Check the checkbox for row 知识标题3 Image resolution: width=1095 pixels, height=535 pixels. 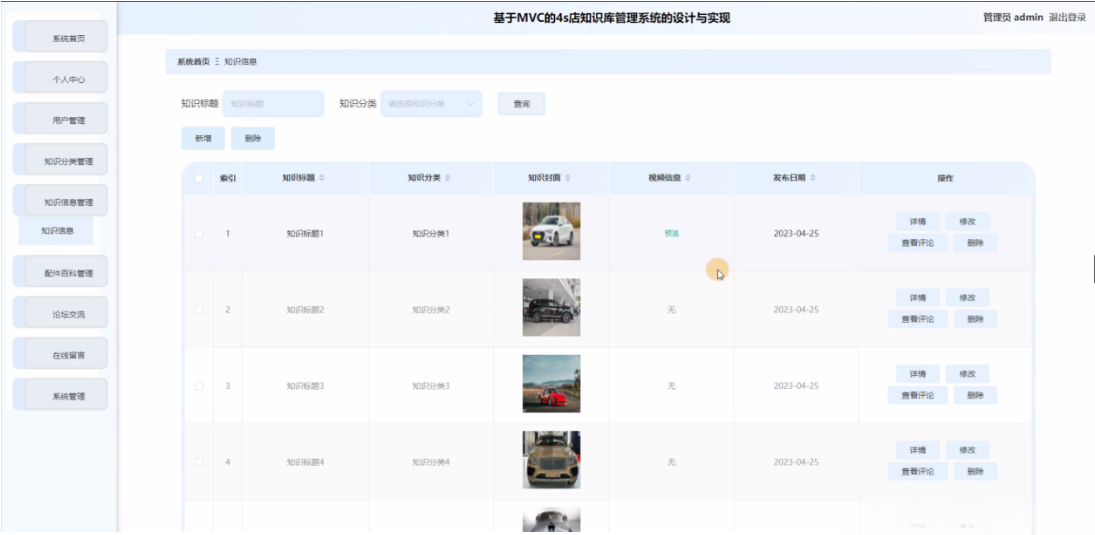[199, 386]
